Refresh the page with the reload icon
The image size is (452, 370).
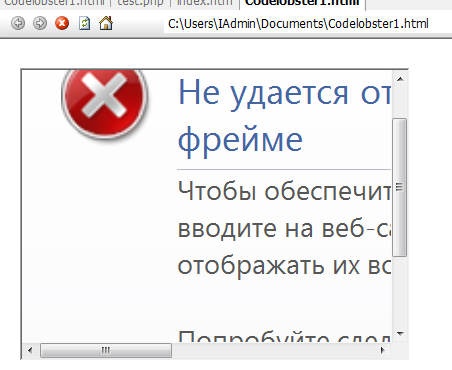point(84,23)
